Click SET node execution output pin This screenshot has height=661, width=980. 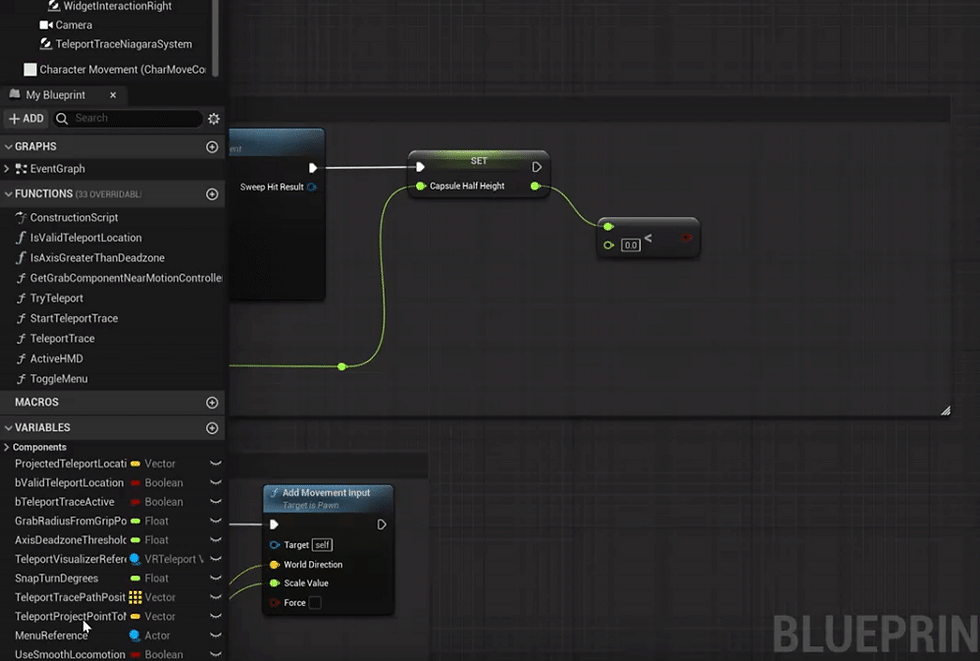point(537,167)
